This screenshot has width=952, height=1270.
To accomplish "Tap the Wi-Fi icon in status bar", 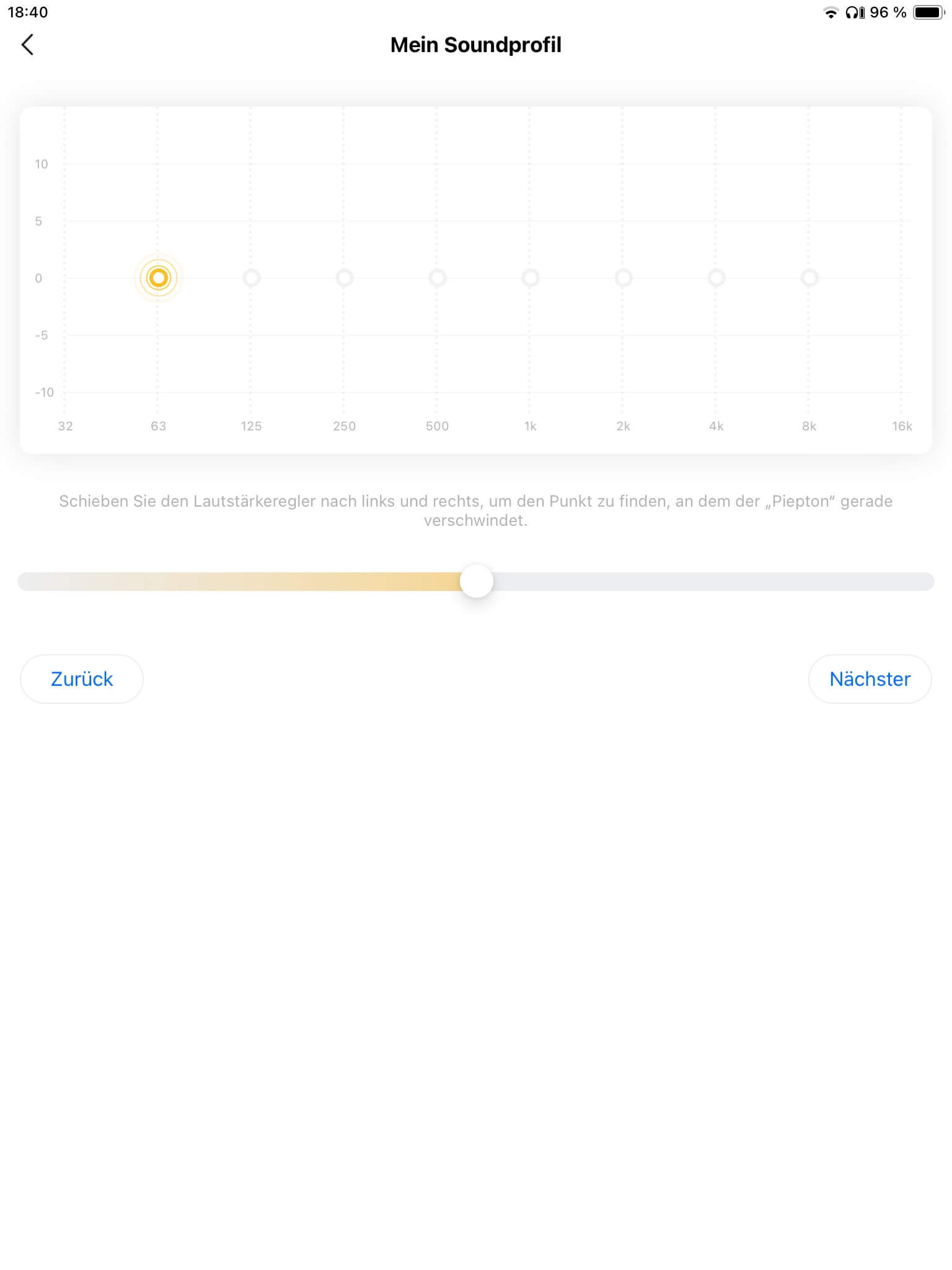I will pyautogui.click(x=831, y=12).
